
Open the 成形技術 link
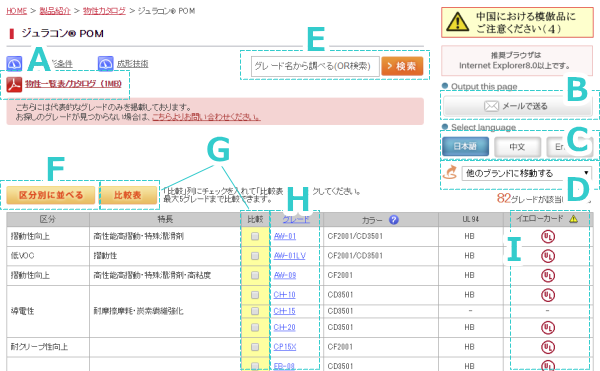point(132,63)
